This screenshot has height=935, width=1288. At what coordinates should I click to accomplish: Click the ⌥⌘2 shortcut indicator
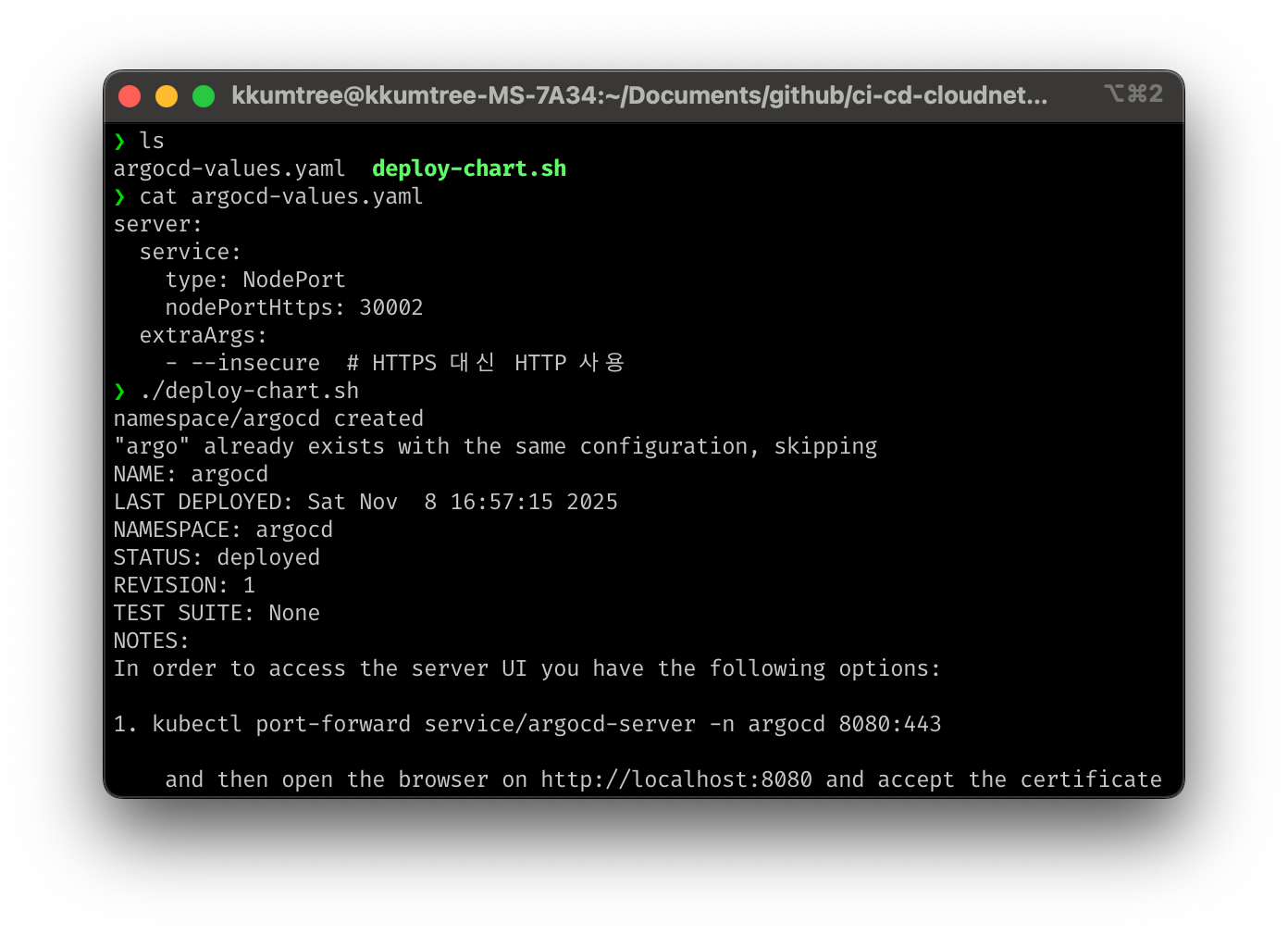(1133, 93)
